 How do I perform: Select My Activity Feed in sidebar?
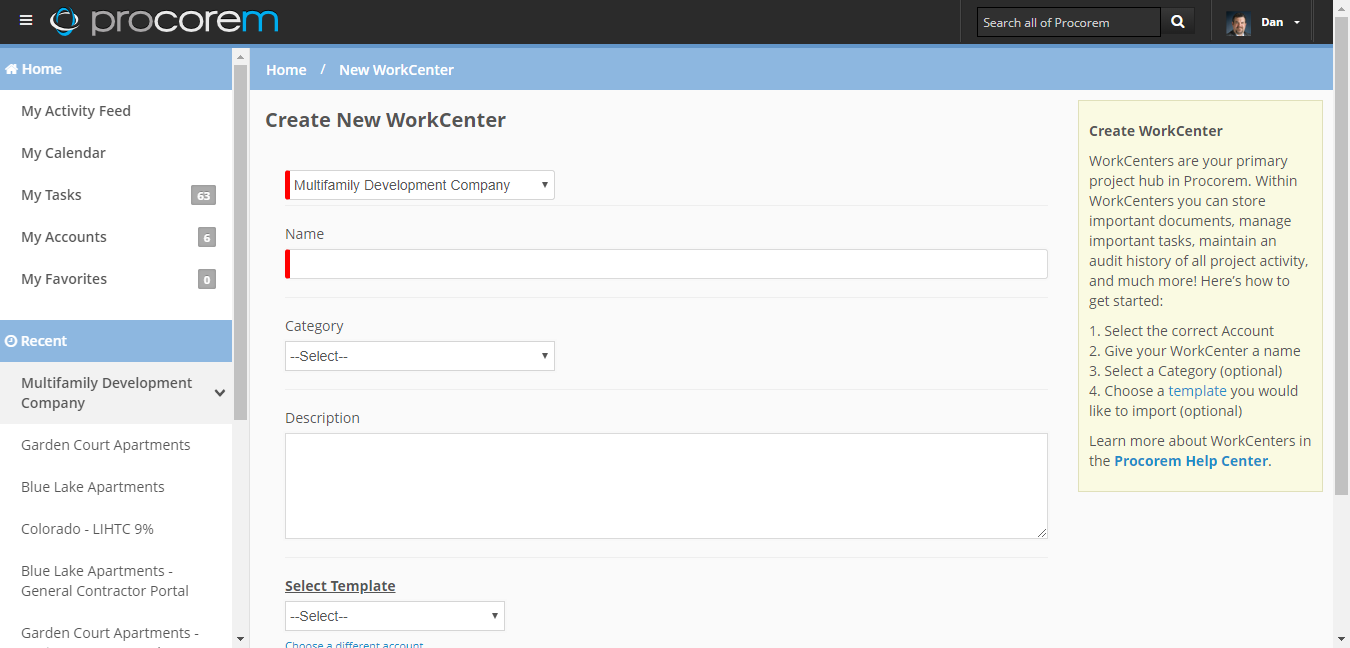point(75,111)
